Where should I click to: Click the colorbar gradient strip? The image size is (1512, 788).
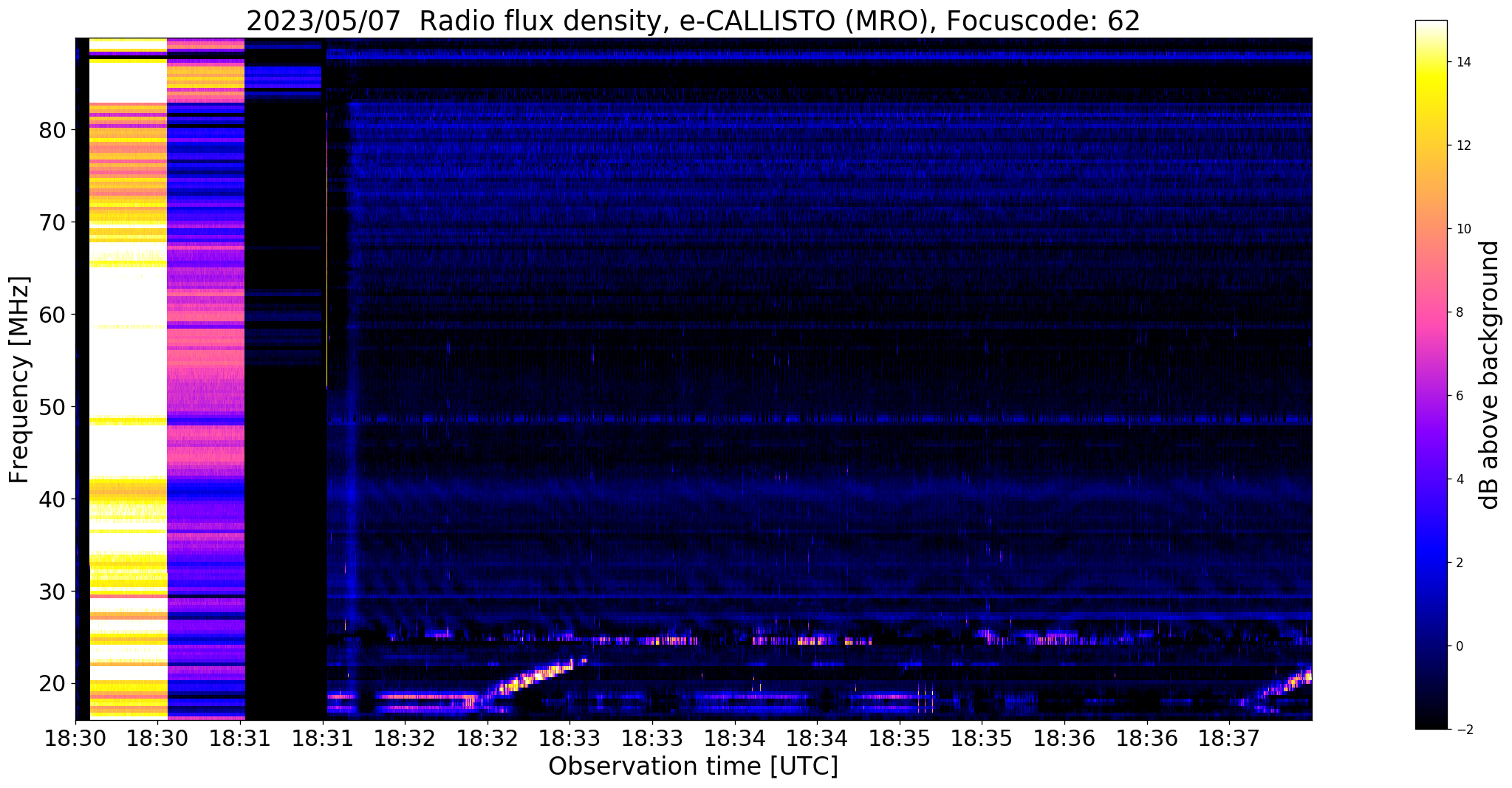[1431, 375]
